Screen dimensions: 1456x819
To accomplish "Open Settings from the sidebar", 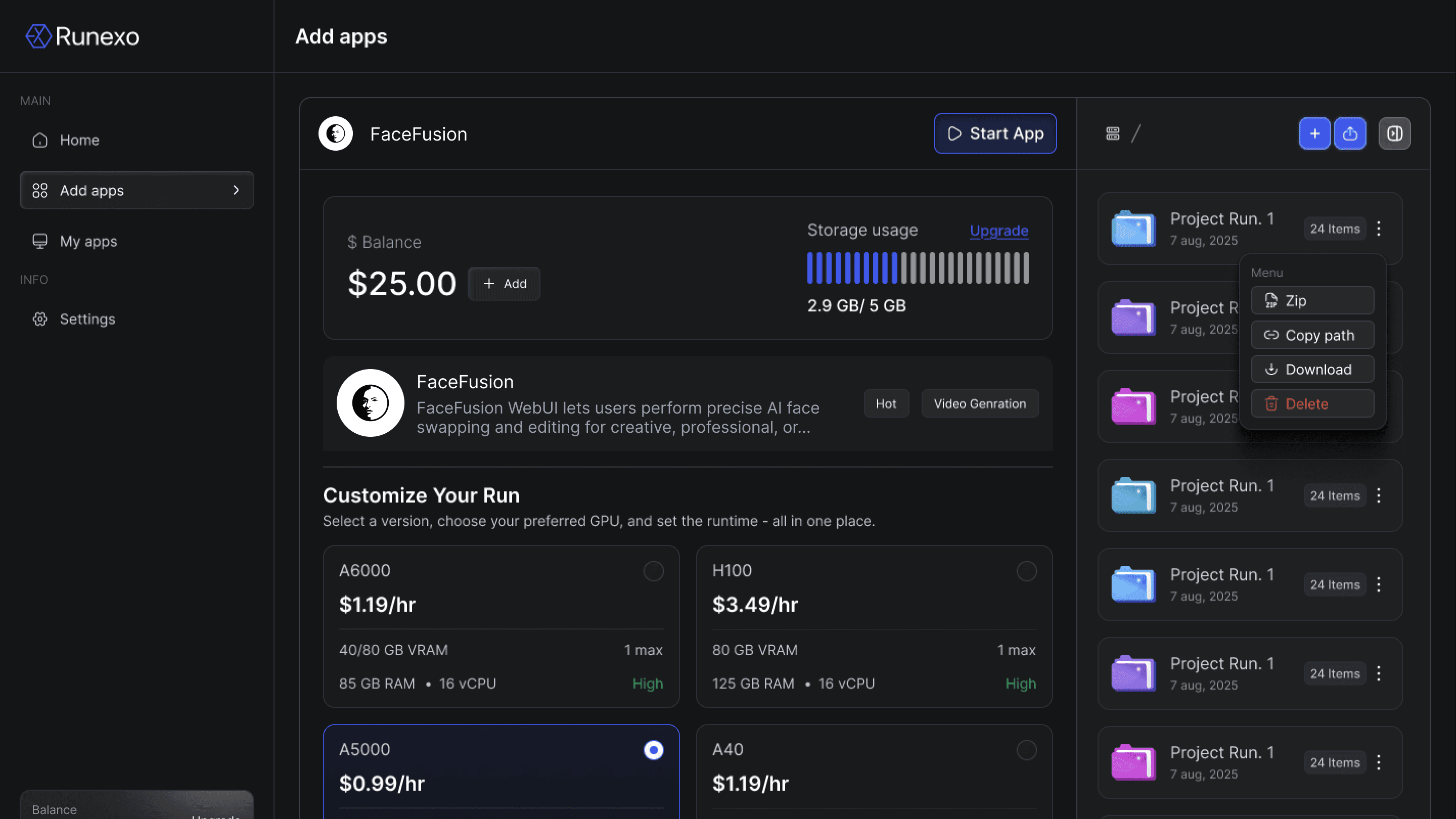I will click(x=87, y=320).
